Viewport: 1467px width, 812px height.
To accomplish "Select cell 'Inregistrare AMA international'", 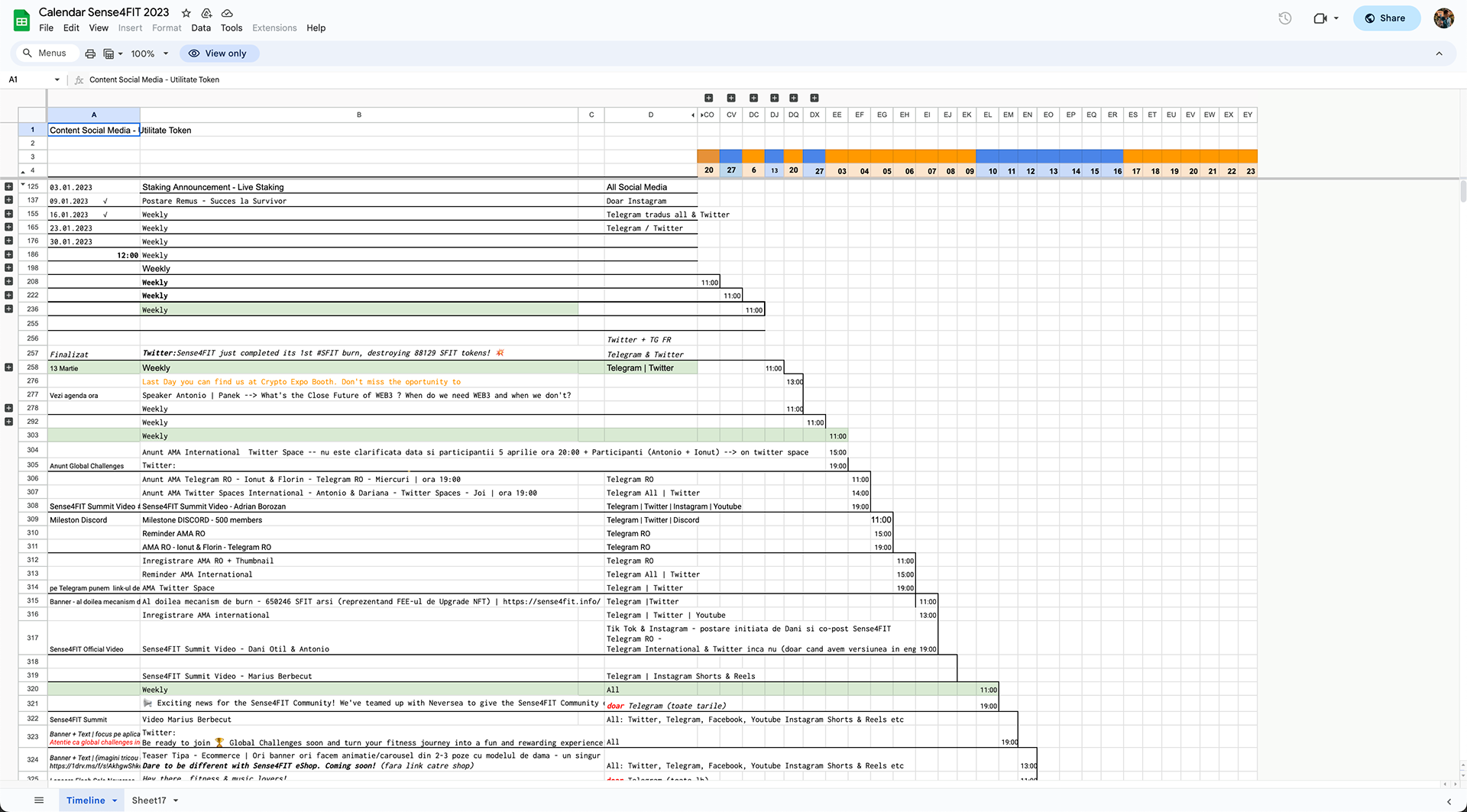I will point(359,615).
